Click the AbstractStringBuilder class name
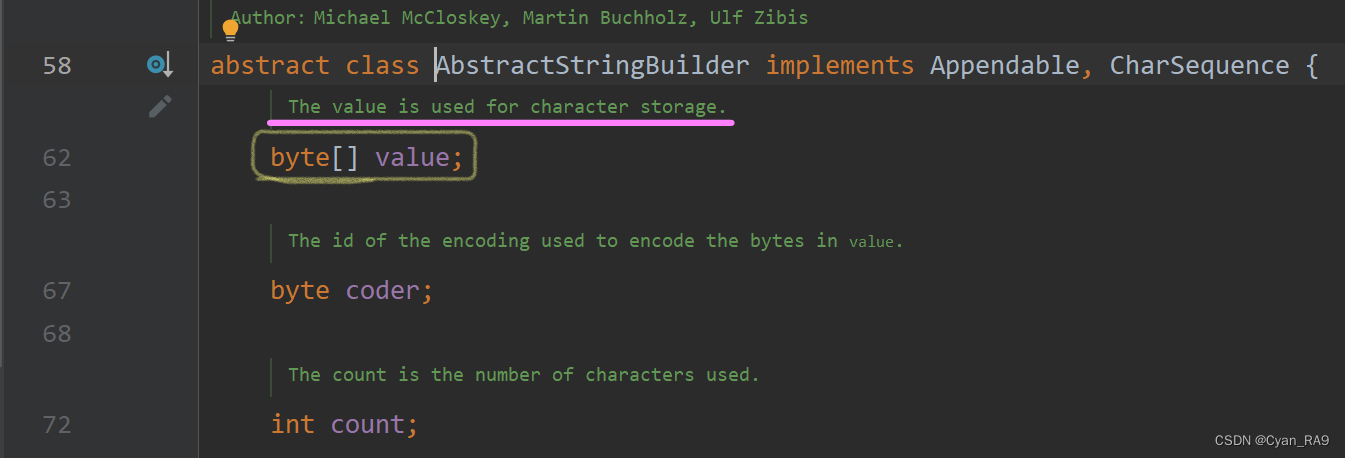The image size is (1345, 458). click(x=593, y=66)
